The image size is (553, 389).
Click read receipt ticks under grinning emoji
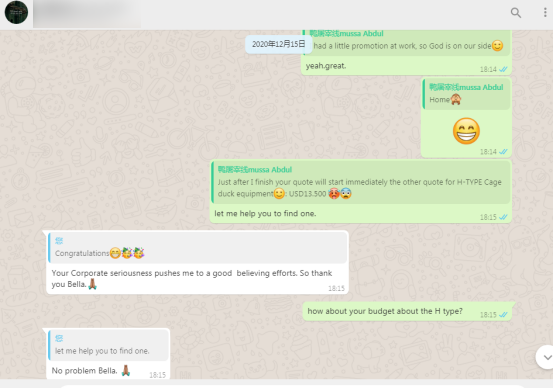click(503, 152)
